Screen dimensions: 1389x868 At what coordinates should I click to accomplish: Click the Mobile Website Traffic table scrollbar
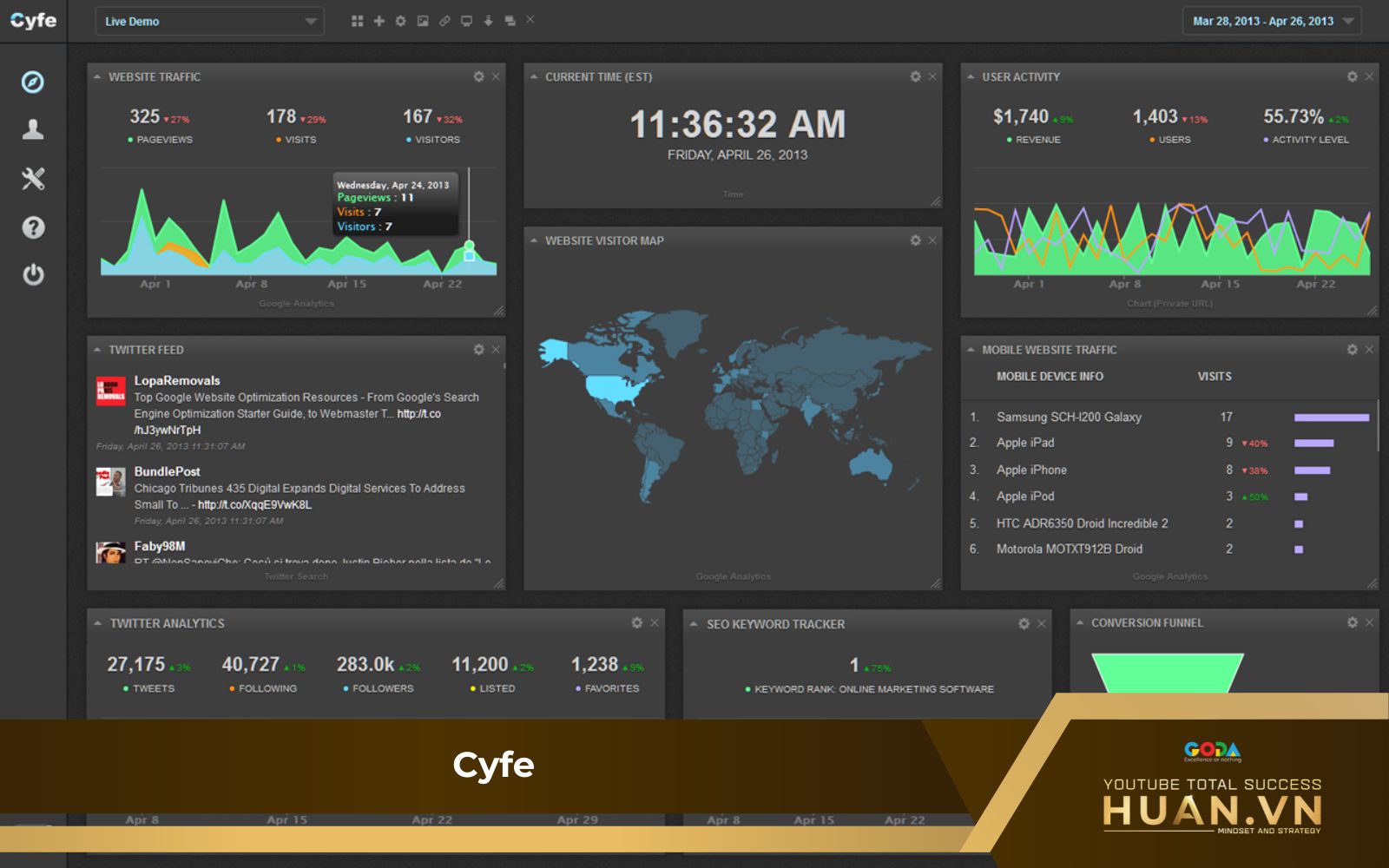coord(1378,425)
